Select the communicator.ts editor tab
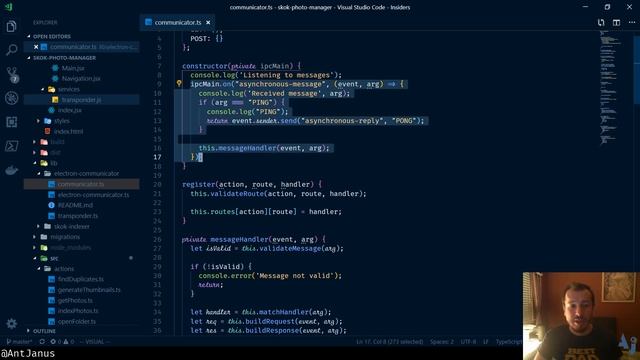Image resolution: width=640 pixels, height=360 pixels. point(177,22)
